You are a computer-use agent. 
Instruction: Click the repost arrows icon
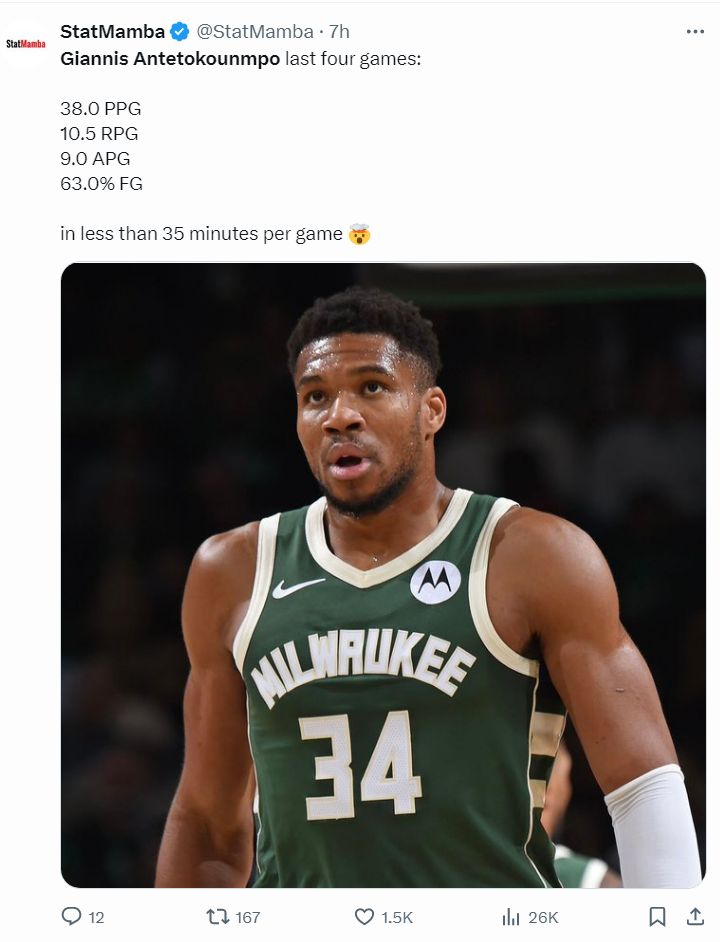[217, 916]
